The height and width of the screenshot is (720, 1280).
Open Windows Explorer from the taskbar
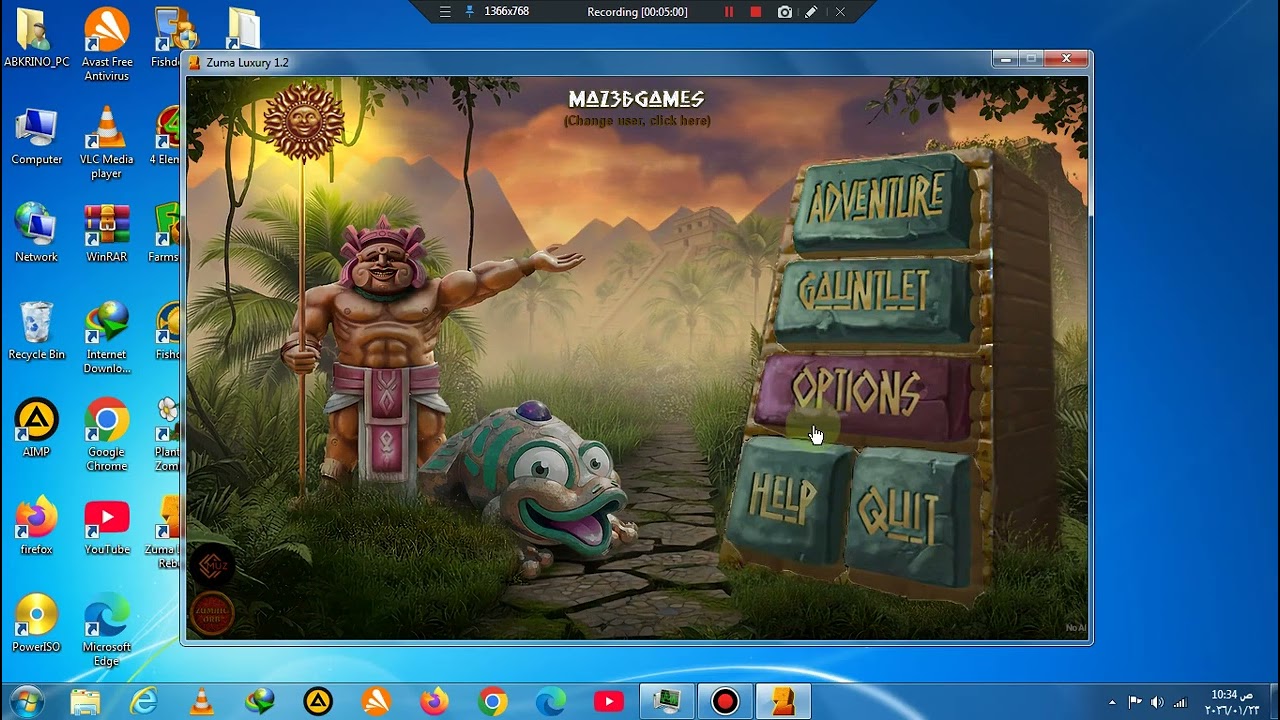pos(86,702)
